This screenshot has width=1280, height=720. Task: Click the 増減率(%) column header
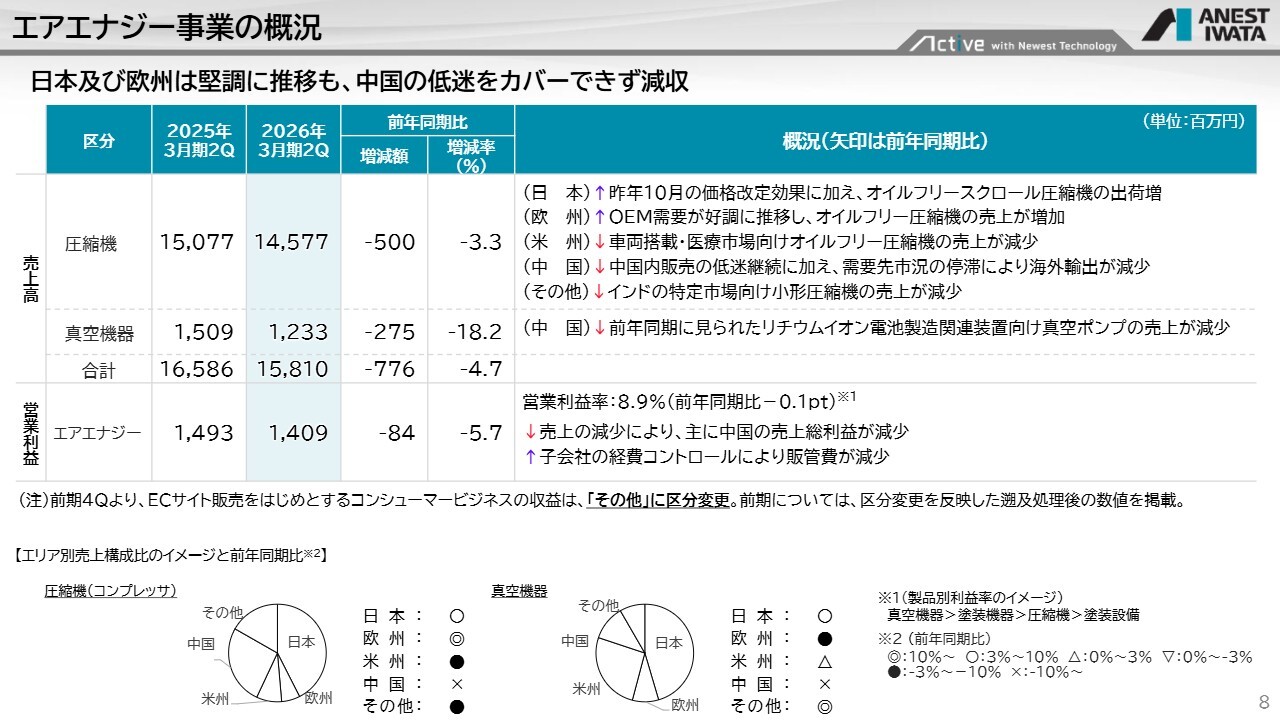[471, 156]
